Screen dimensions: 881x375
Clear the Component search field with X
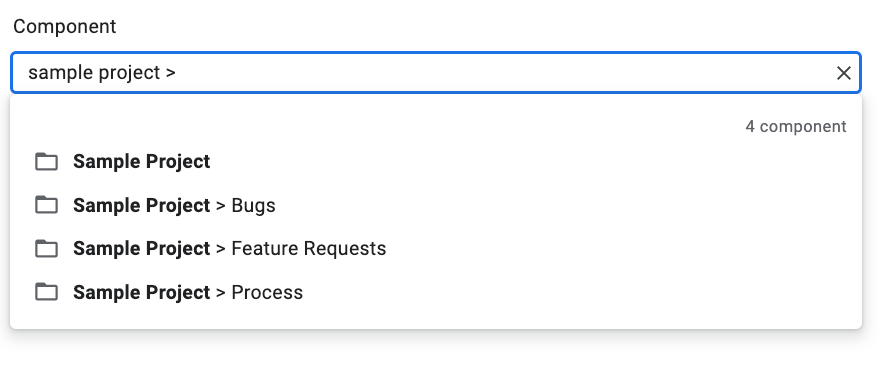843,73
